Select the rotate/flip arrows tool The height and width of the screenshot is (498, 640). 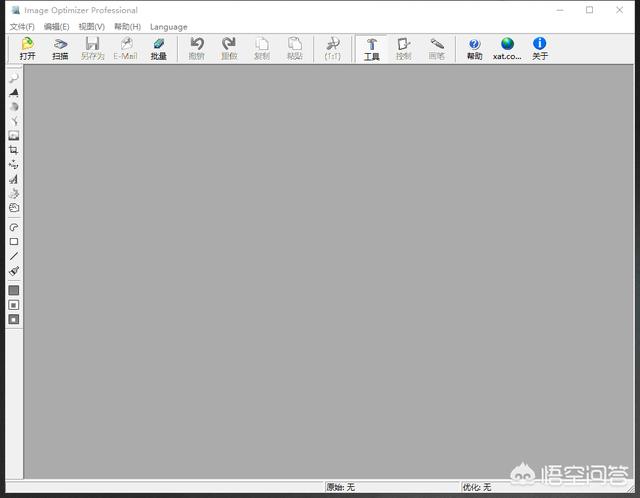[x=14, y=165]
